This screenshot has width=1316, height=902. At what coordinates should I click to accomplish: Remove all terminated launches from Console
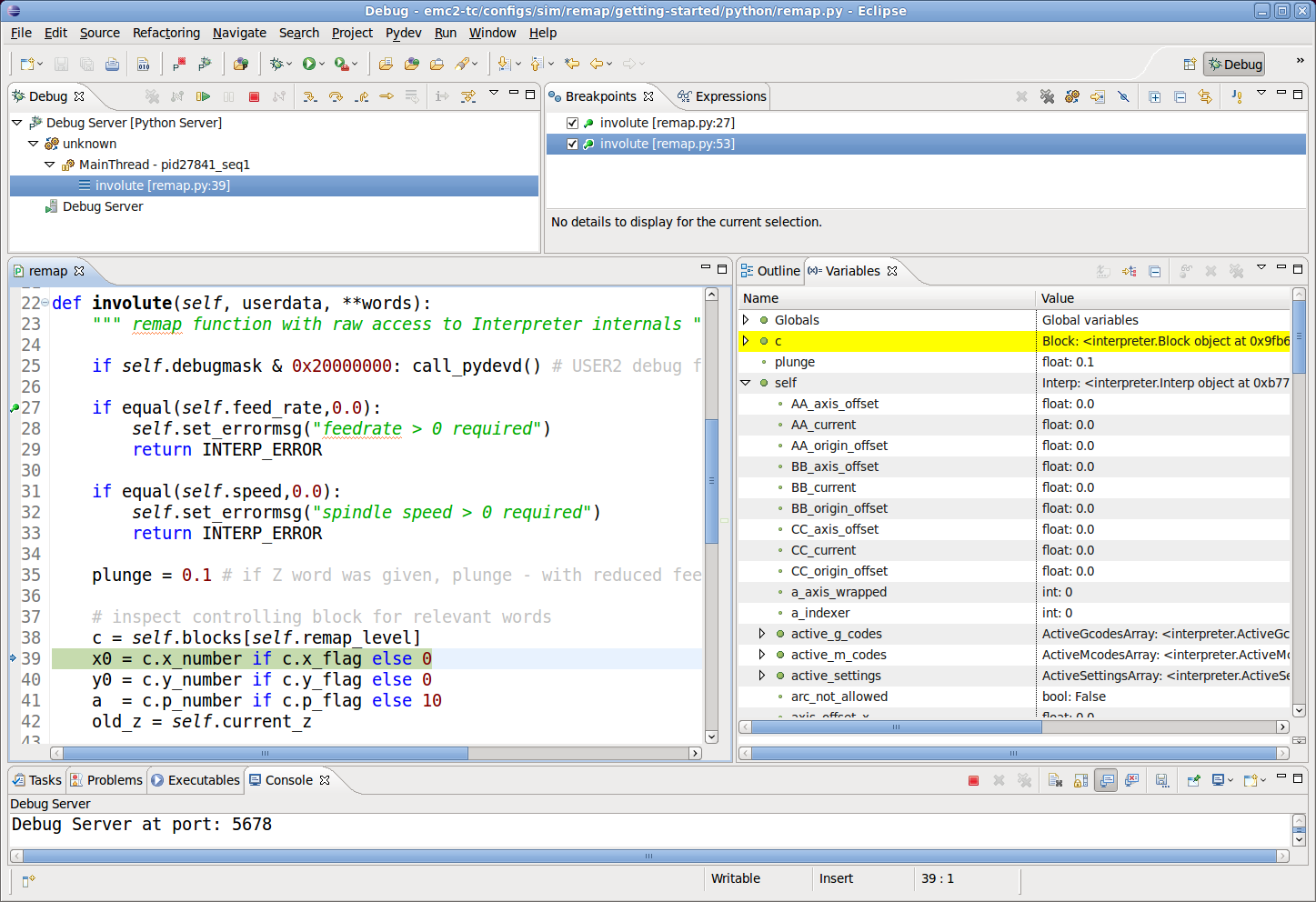coord(1026,779)
